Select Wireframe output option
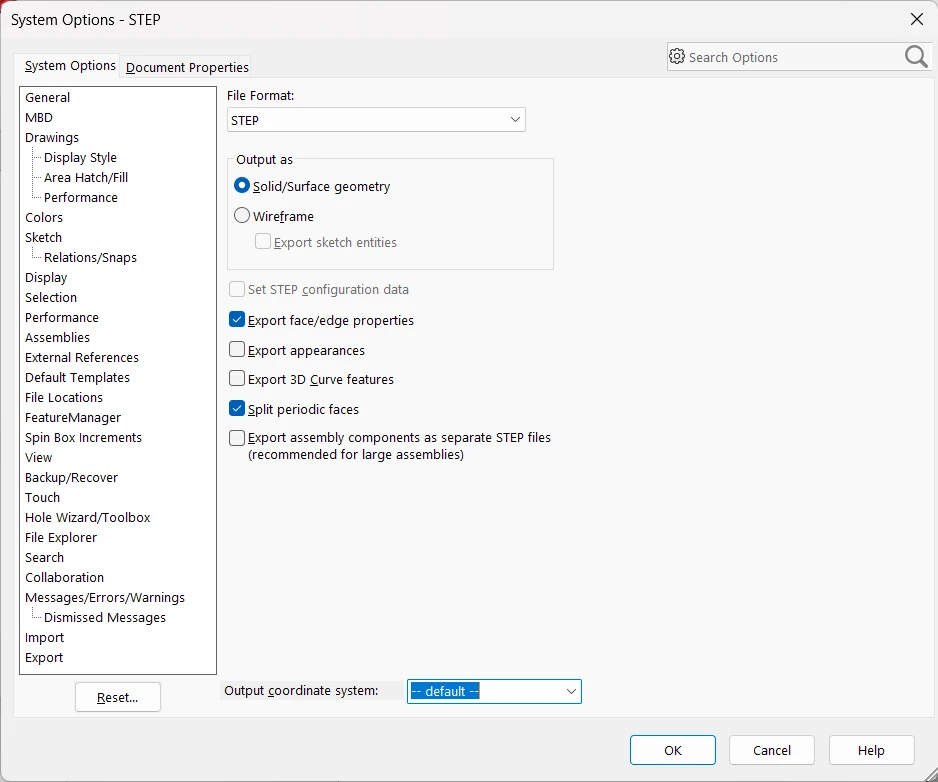 (242, 215)
